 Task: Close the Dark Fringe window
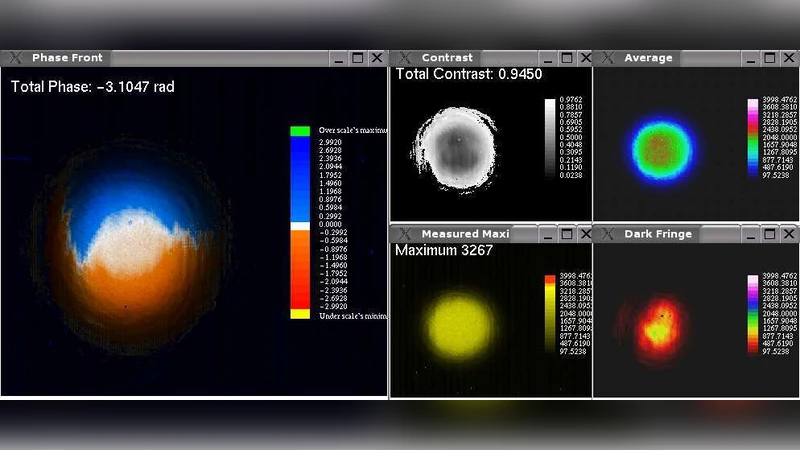[788, 234]
